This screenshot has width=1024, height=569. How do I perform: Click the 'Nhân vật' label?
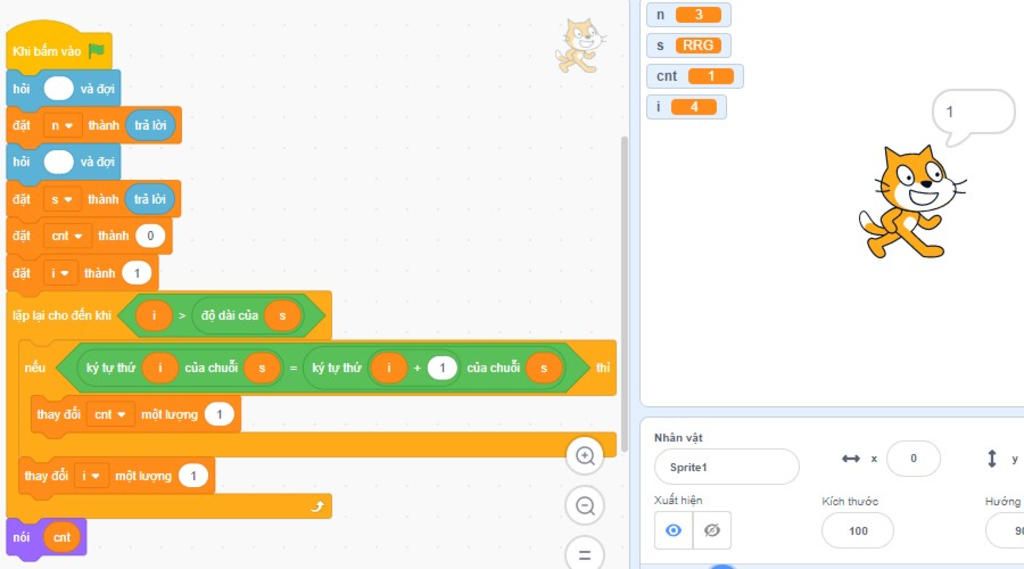tap(679, 438)
